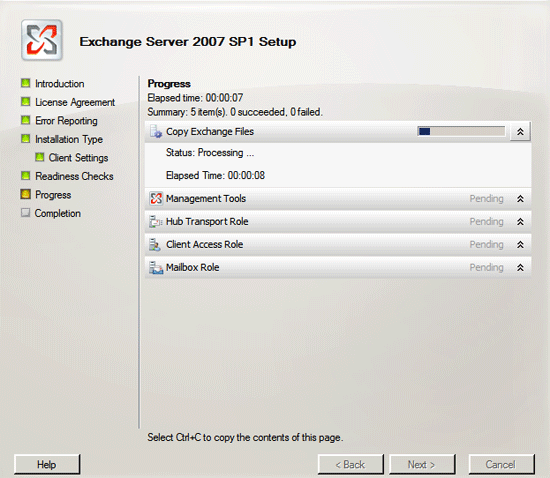Expand the Mailbox Role chevron
Screen dimensions: 550x478
[520, 268]
